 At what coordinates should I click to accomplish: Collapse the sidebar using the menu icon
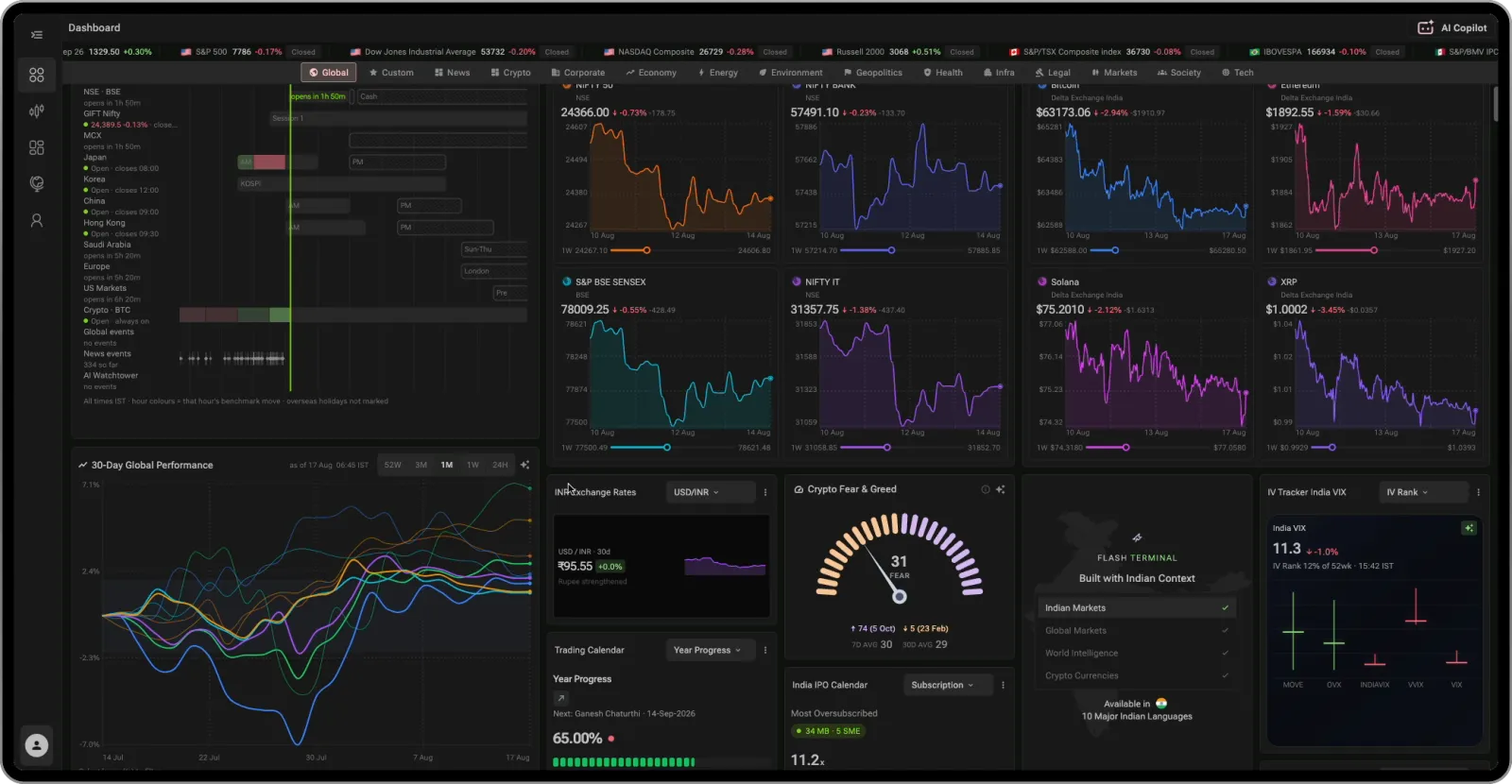coord(36,35)
